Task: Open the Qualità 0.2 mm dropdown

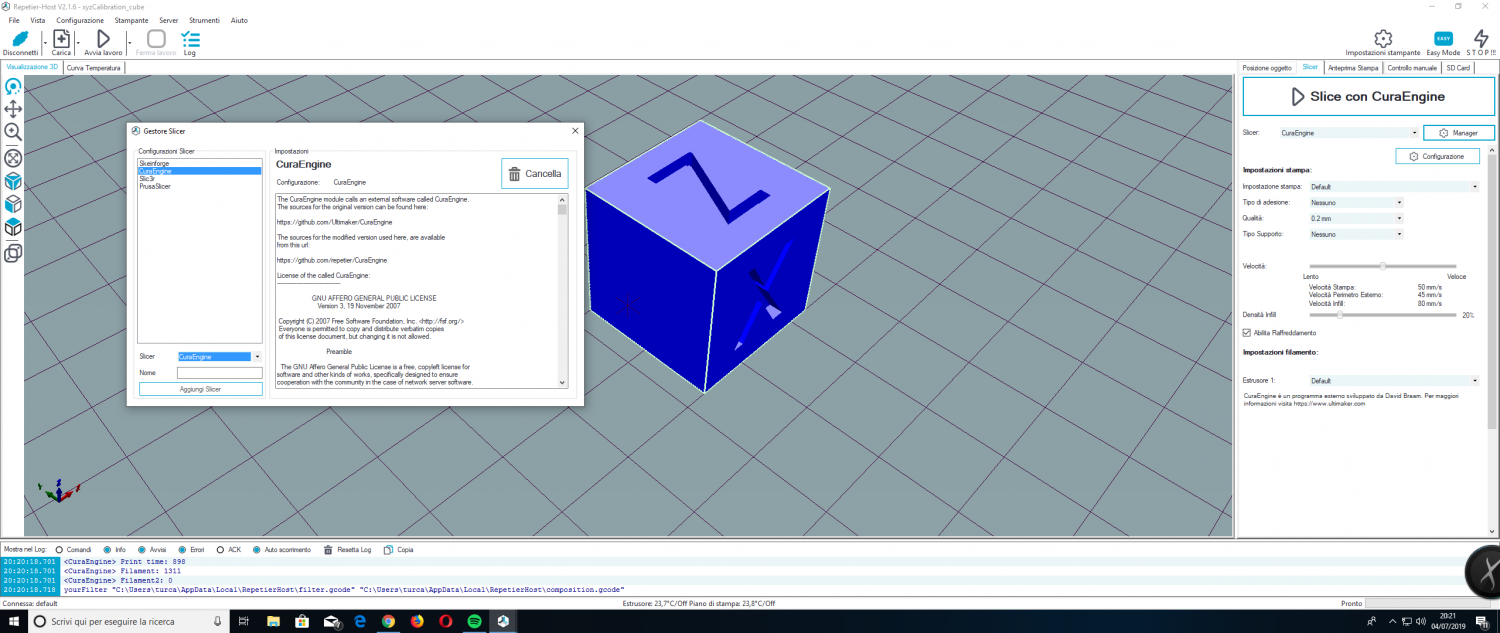Action: (1356, 218)
